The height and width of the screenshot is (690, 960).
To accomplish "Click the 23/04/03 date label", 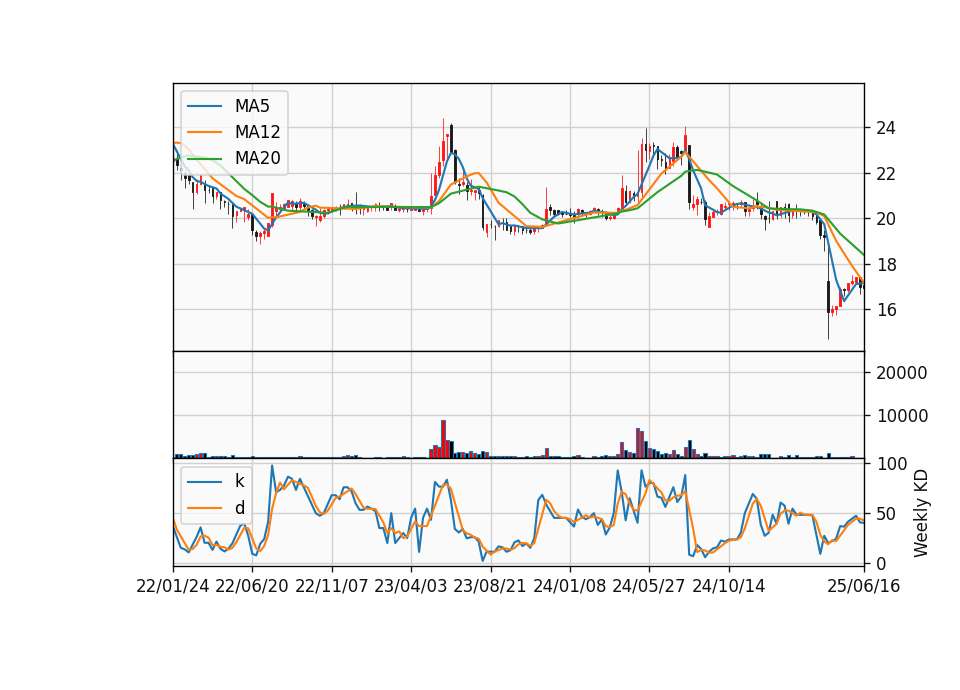I will click(x=411, y=587).
